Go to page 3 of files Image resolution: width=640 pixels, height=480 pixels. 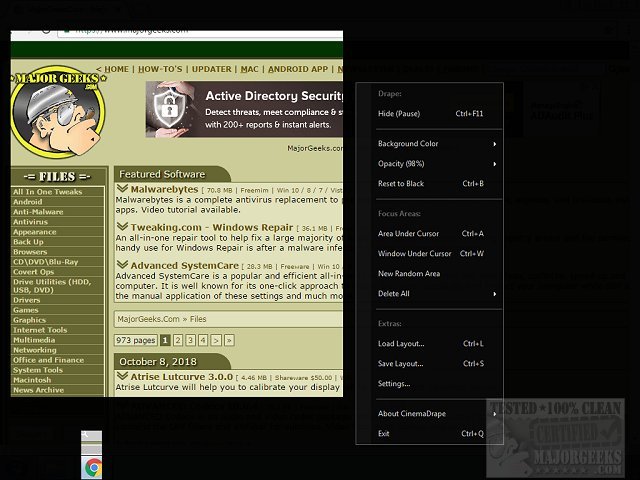(x=190, y=340)
